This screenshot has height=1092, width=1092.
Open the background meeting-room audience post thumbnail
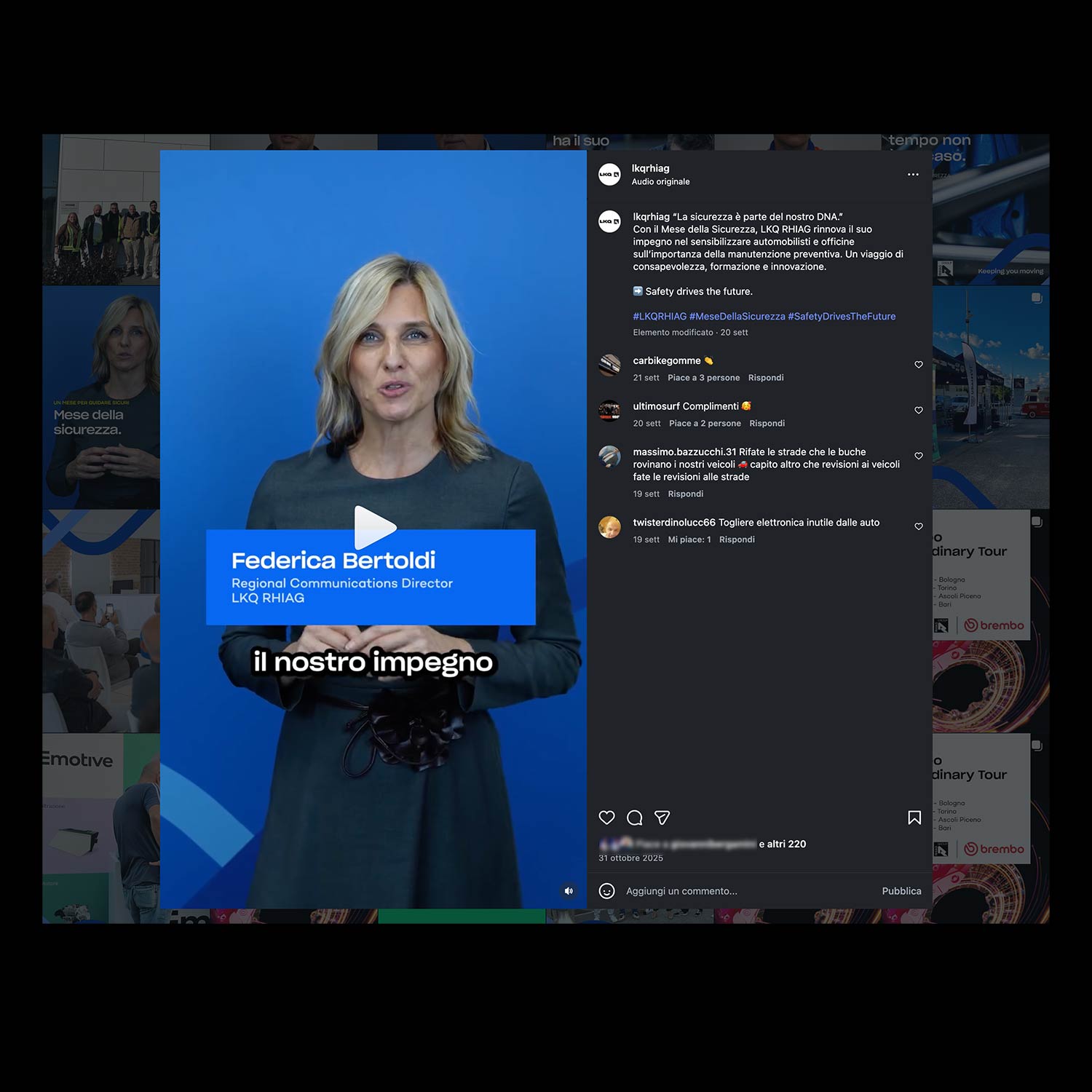click(101, 622)
